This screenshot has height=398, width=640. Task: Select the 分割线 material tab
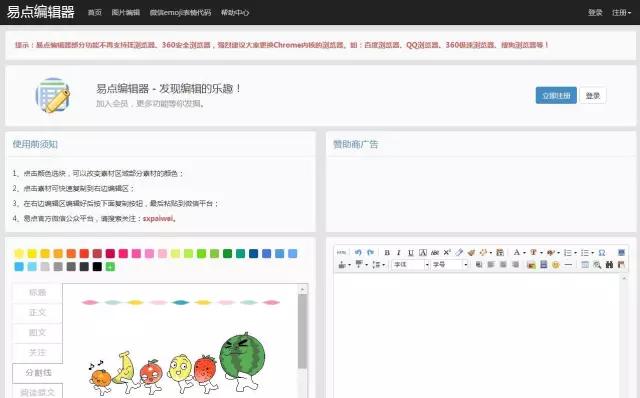point(38,373)
